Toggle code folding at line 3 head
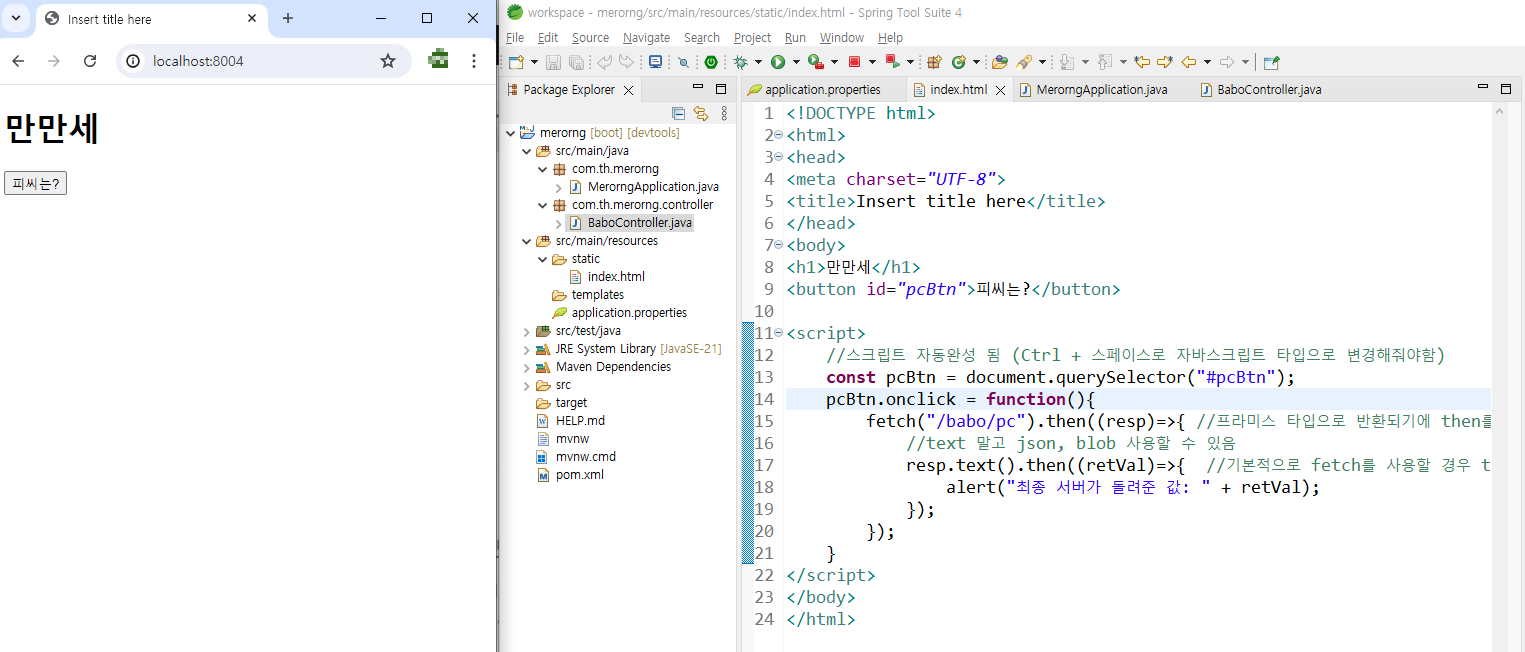Screen dimensions: 1525x652 (x=778, y=157)
